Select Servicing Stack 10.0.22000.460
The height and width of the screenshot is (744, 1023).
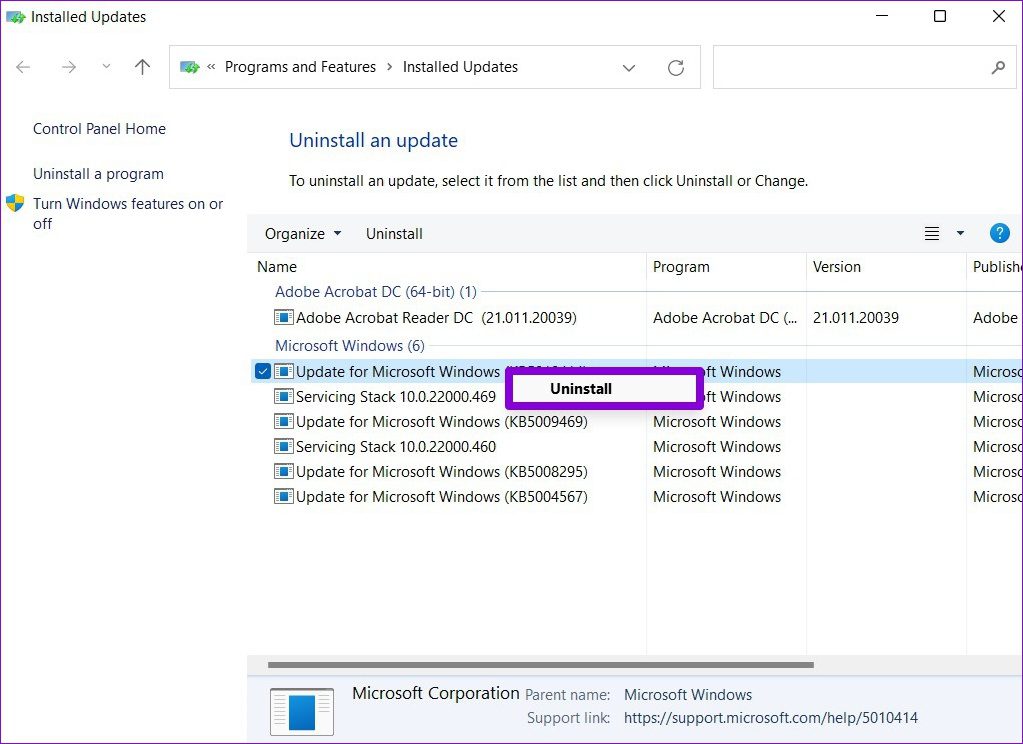(396, 446)
